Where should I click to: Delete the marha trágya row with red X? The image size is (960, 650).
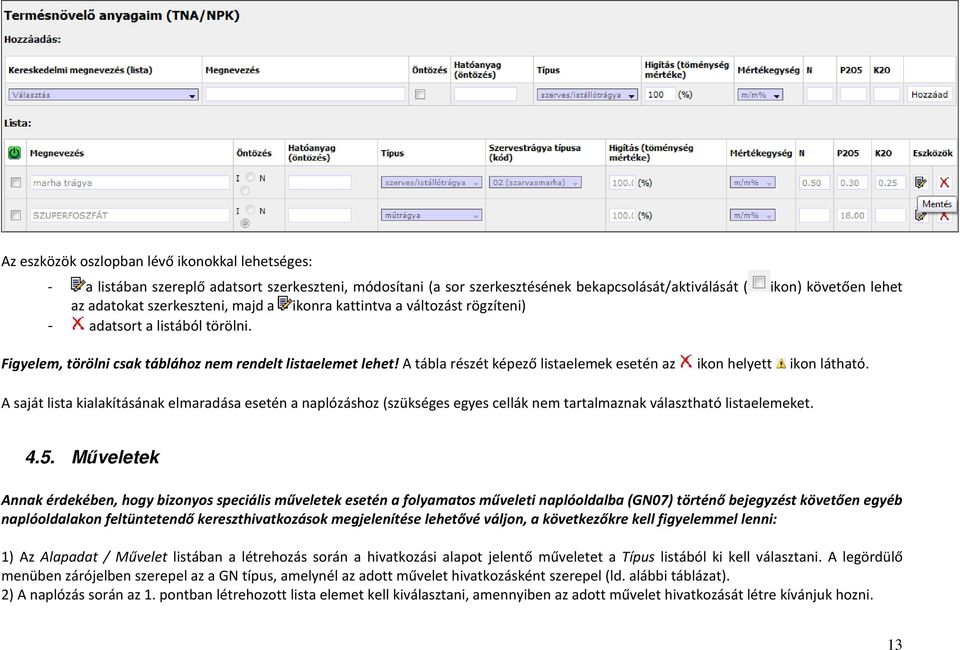[x=944, y=182]
